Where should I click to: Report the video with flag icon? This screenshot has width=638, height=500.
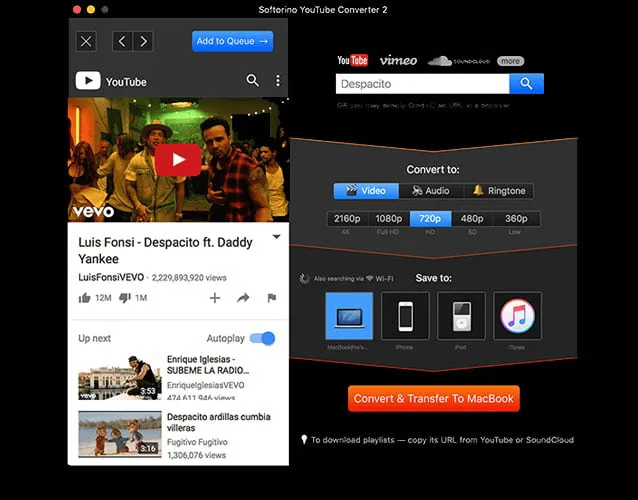point(272,298)
